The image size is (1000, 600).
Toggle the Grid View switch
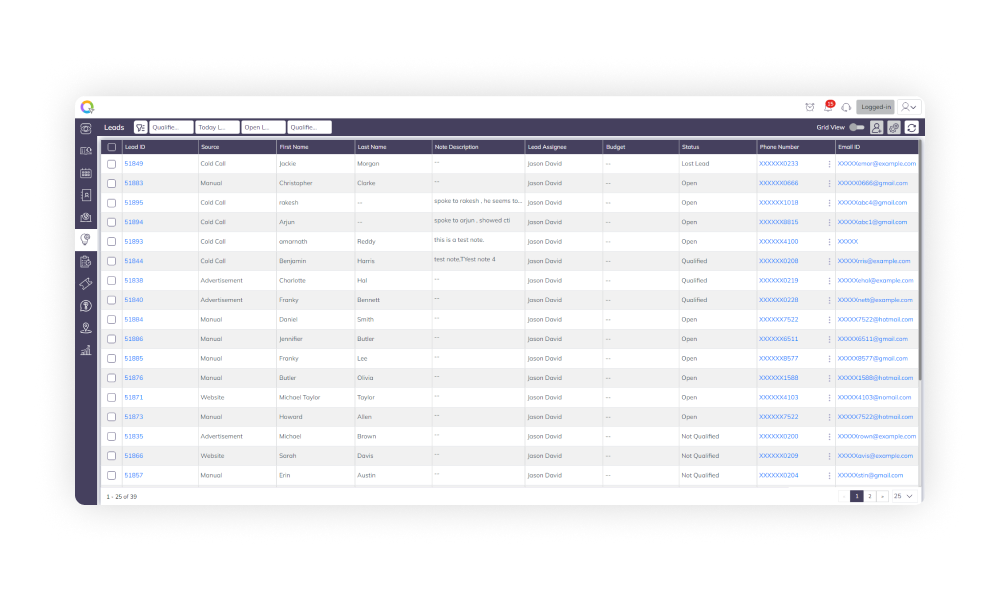pyautogui.click(x=857, y=128)
